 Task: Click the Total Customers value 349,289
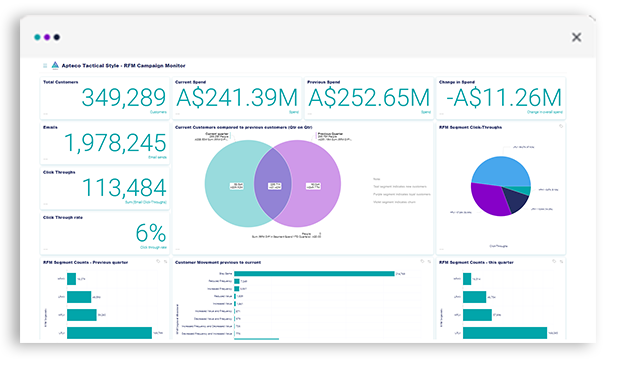[124, 98]
